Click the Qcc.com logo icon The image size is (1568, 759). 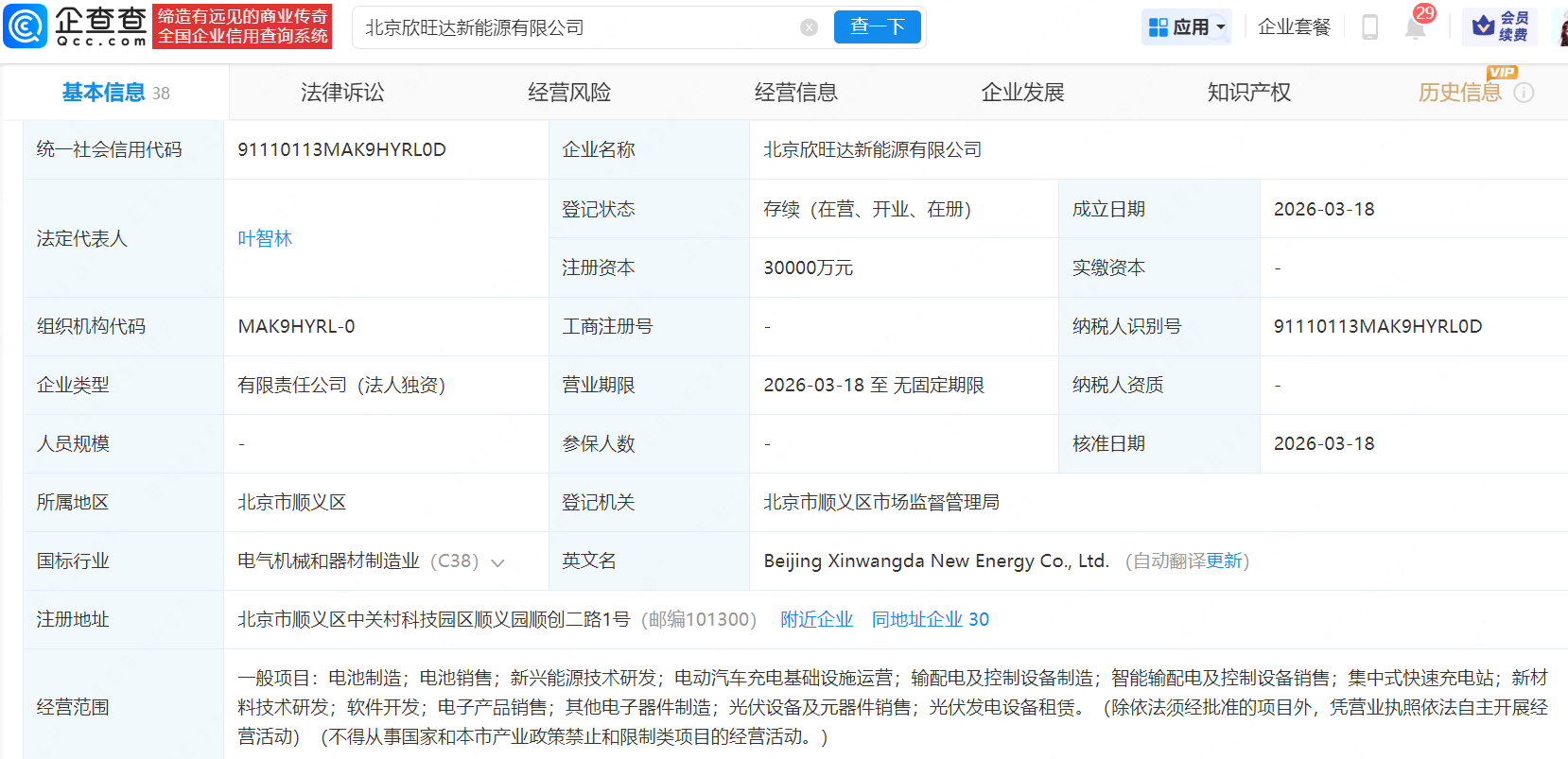click(26, 26)
